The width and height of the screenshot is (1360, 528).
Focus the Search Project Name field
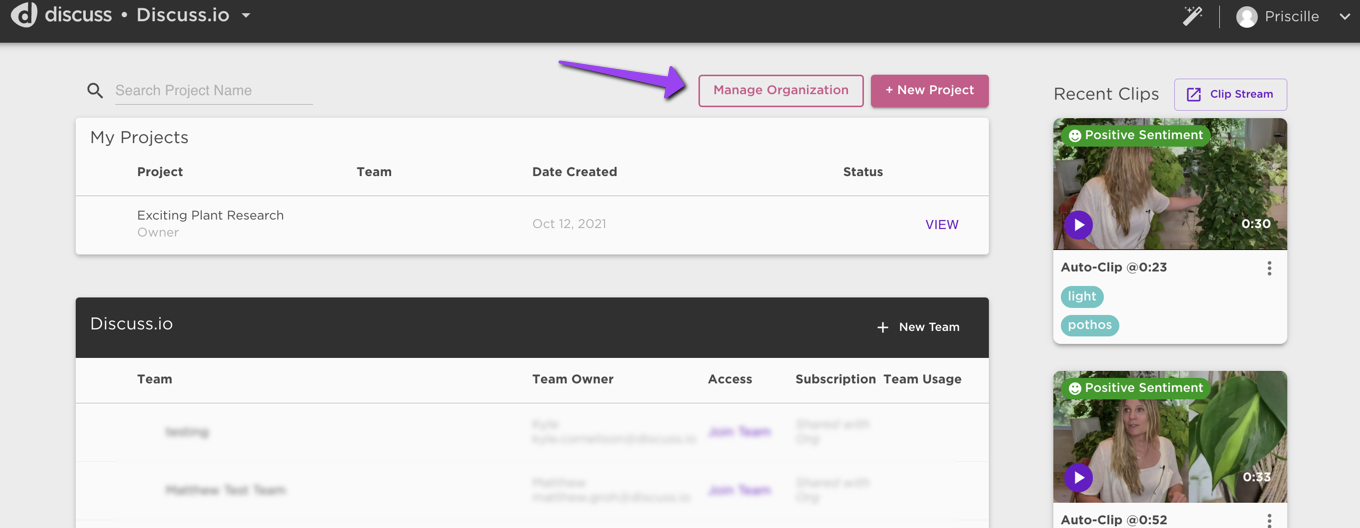[213, 91]
